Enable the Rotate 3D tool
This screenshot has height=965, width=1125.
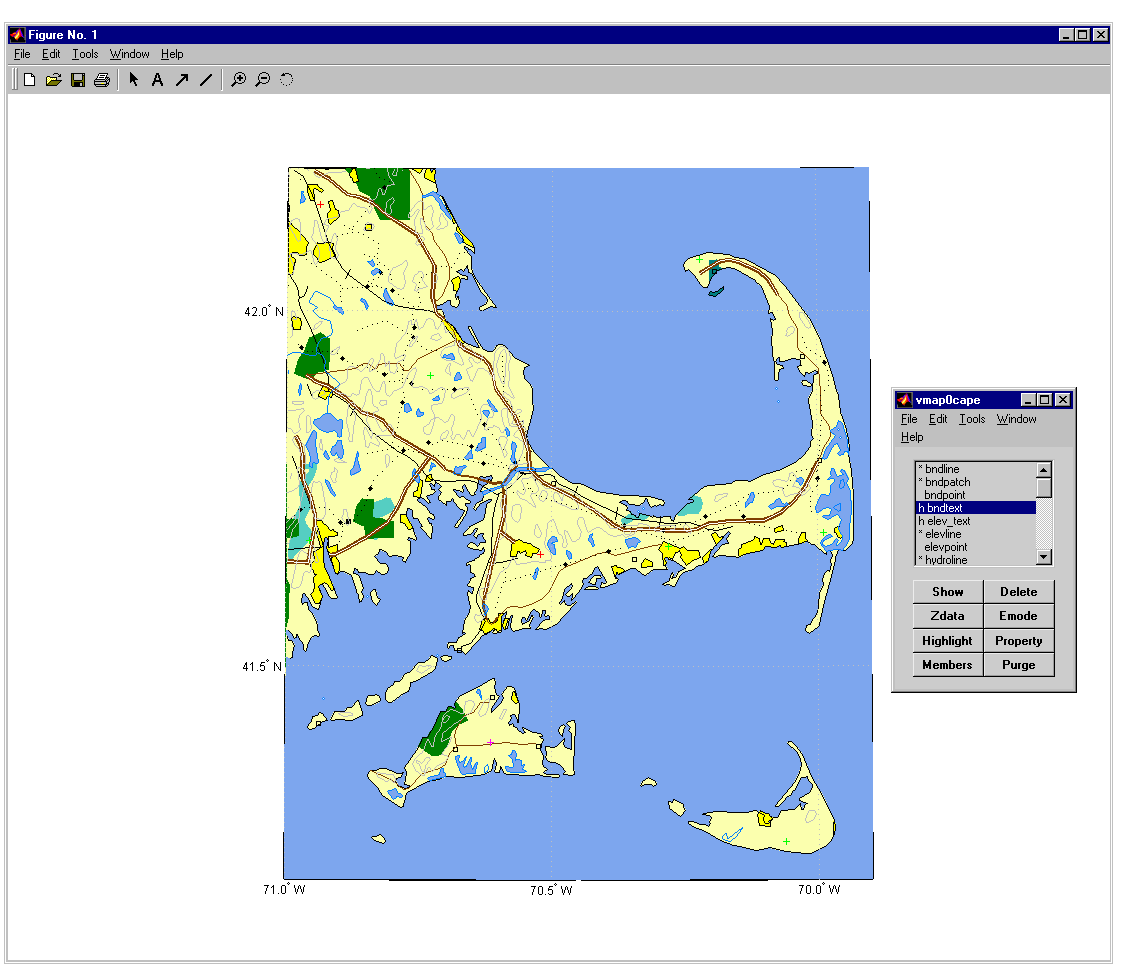point(287,80)
